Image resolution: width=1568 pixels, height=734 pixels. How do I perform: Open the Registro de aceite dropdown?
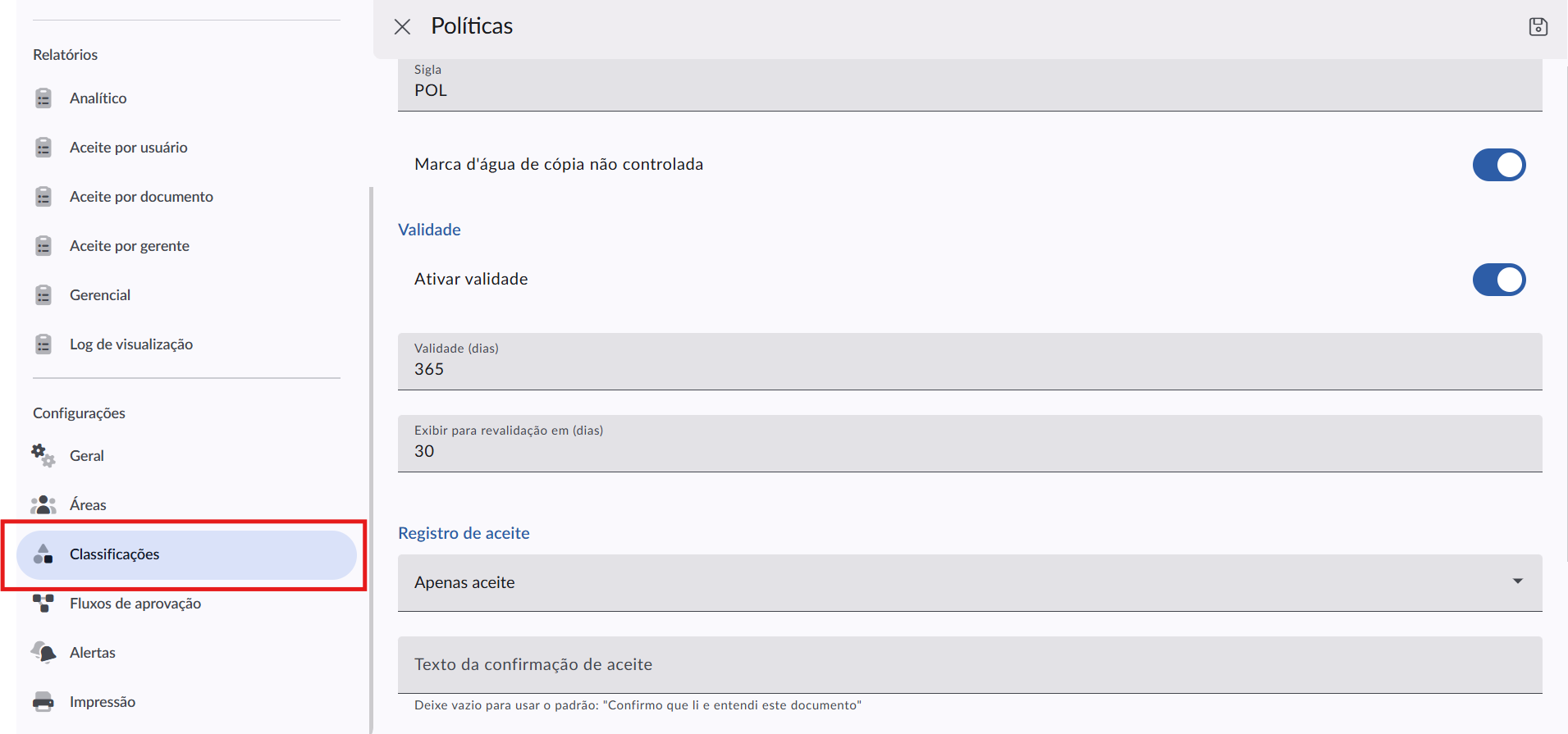click(970, 583)
